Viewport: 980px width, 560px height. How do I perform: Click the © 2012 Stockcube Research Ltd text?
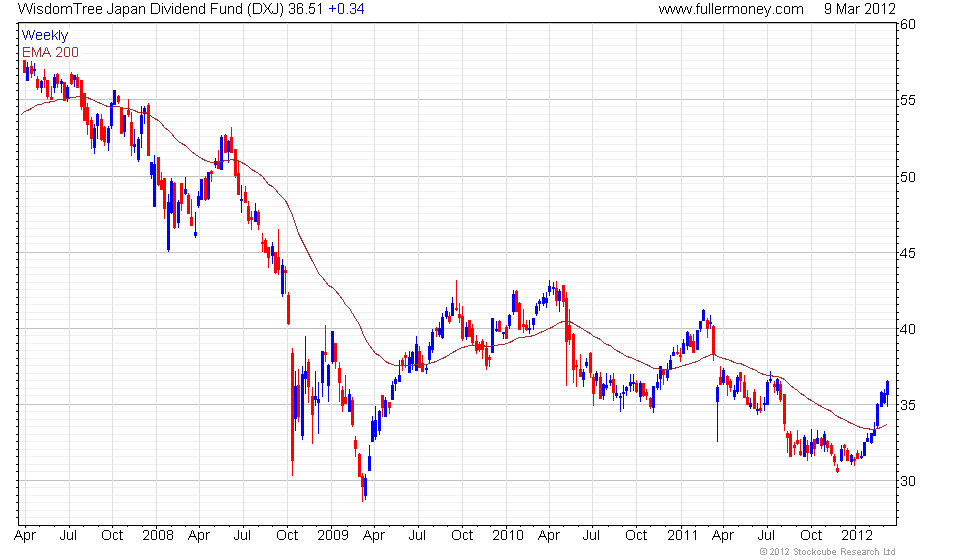coord(828,552)
